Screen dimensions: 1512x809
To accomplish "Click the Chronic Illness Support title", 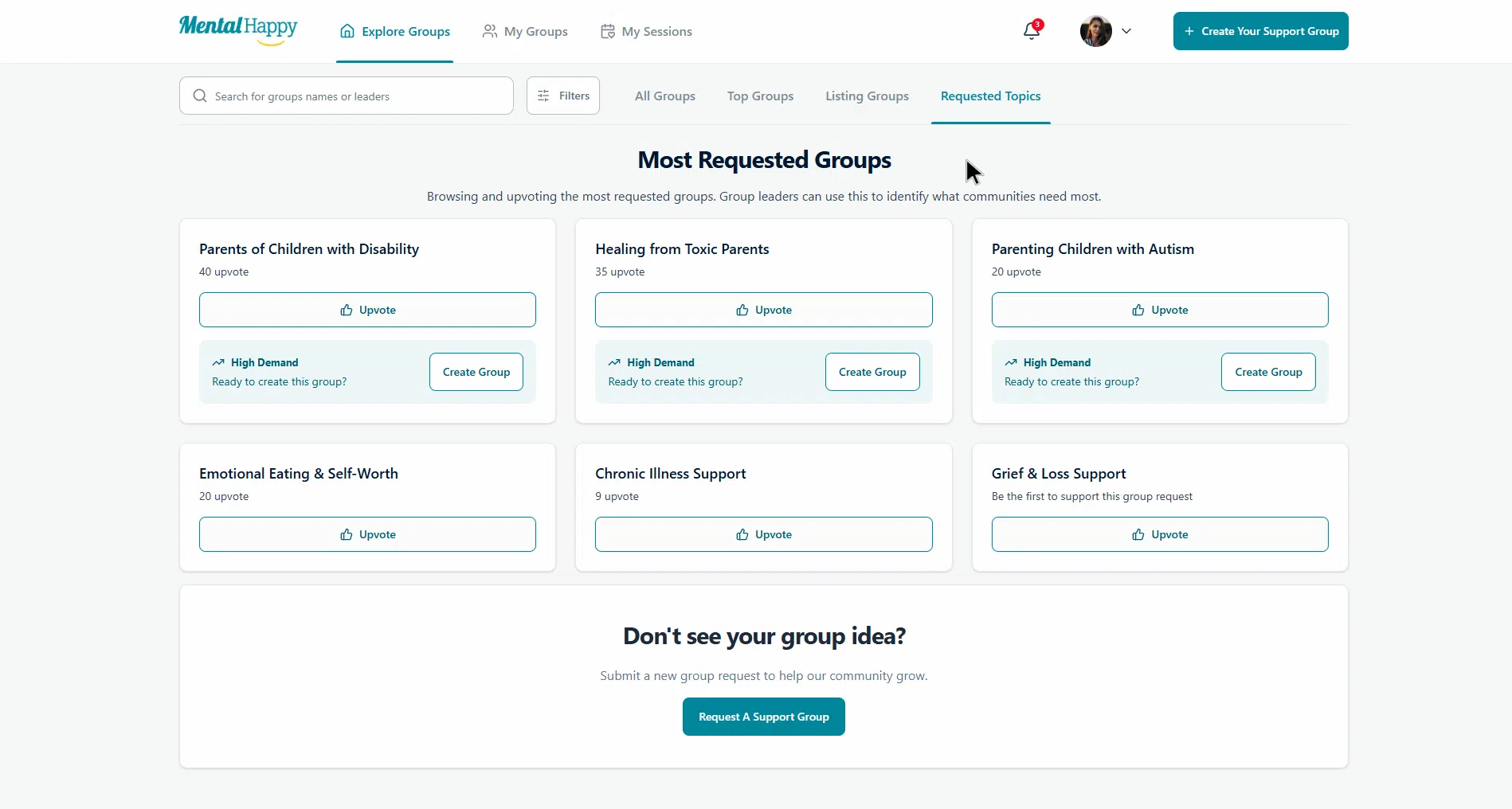I will (671, 474).
